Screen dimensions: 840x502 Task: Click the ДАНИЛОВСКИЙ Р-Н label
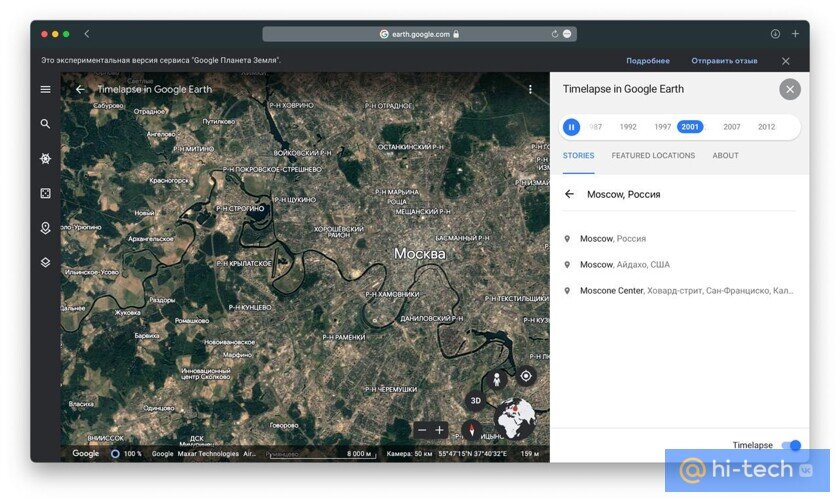coord(432,318)
